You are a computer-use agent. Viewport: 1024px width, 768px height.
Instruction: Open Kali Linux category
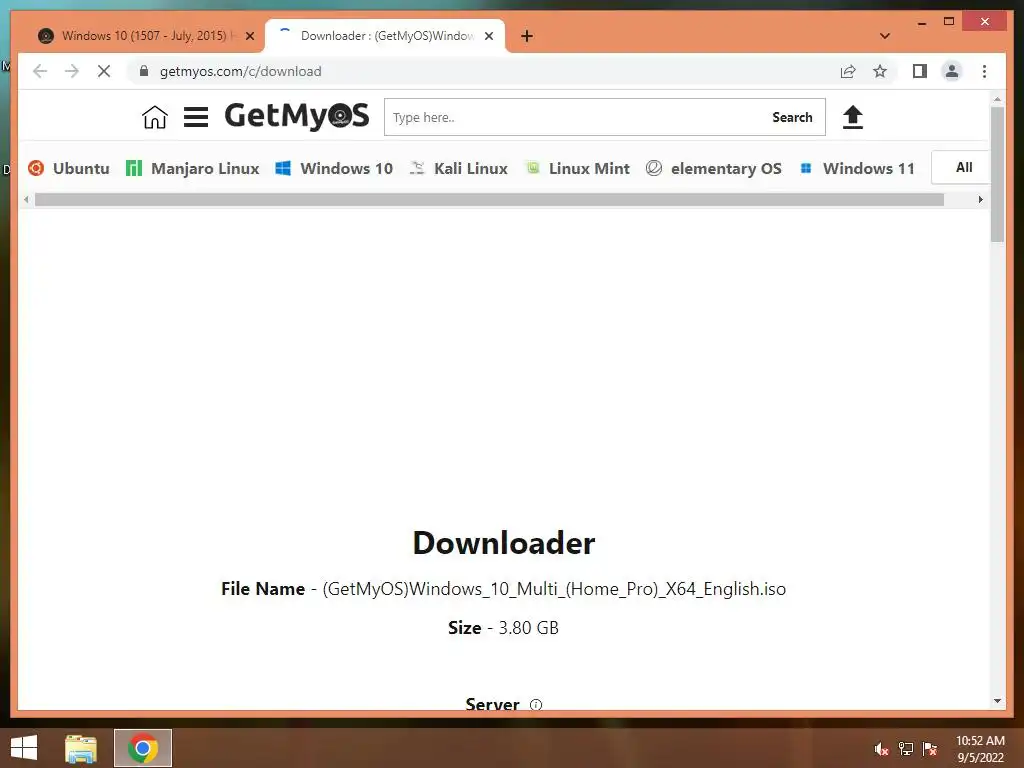click(470, 168)
